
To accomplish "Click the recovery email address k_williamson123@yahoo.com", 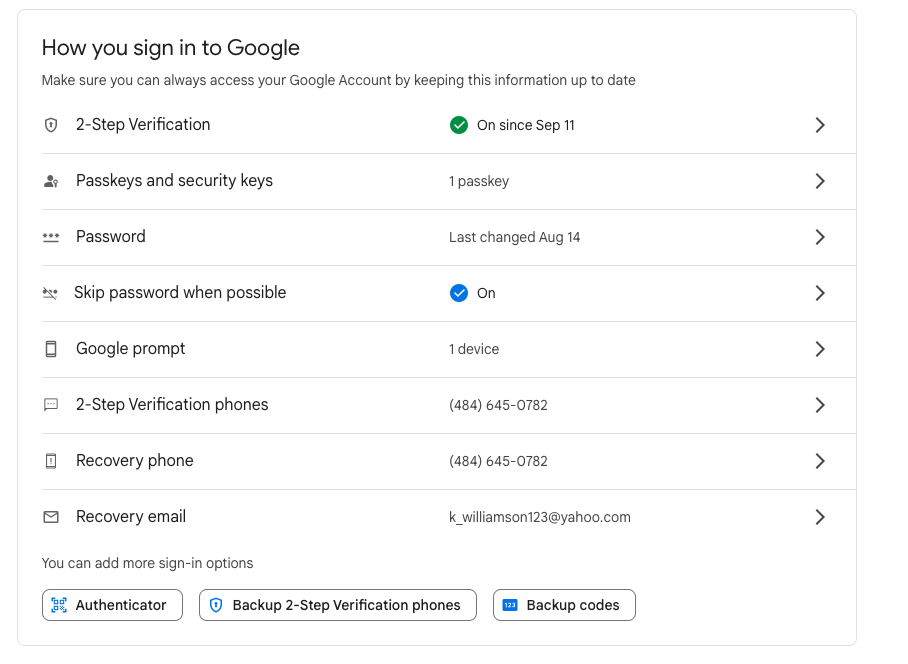I will tap(540, 517).
